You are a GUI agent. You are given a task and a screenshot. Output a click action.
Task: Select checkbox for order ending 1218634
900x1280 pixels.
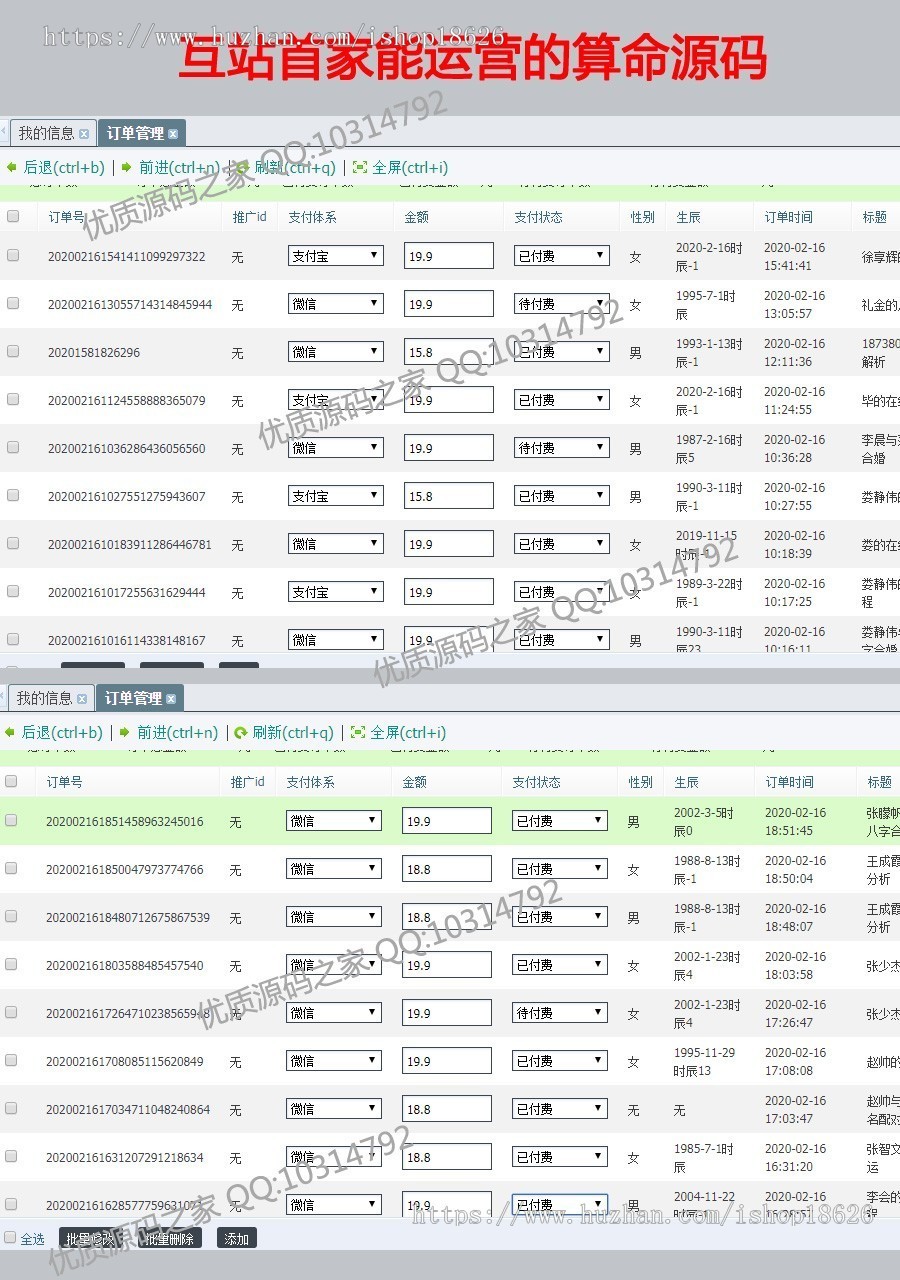tap(11, 1156)
